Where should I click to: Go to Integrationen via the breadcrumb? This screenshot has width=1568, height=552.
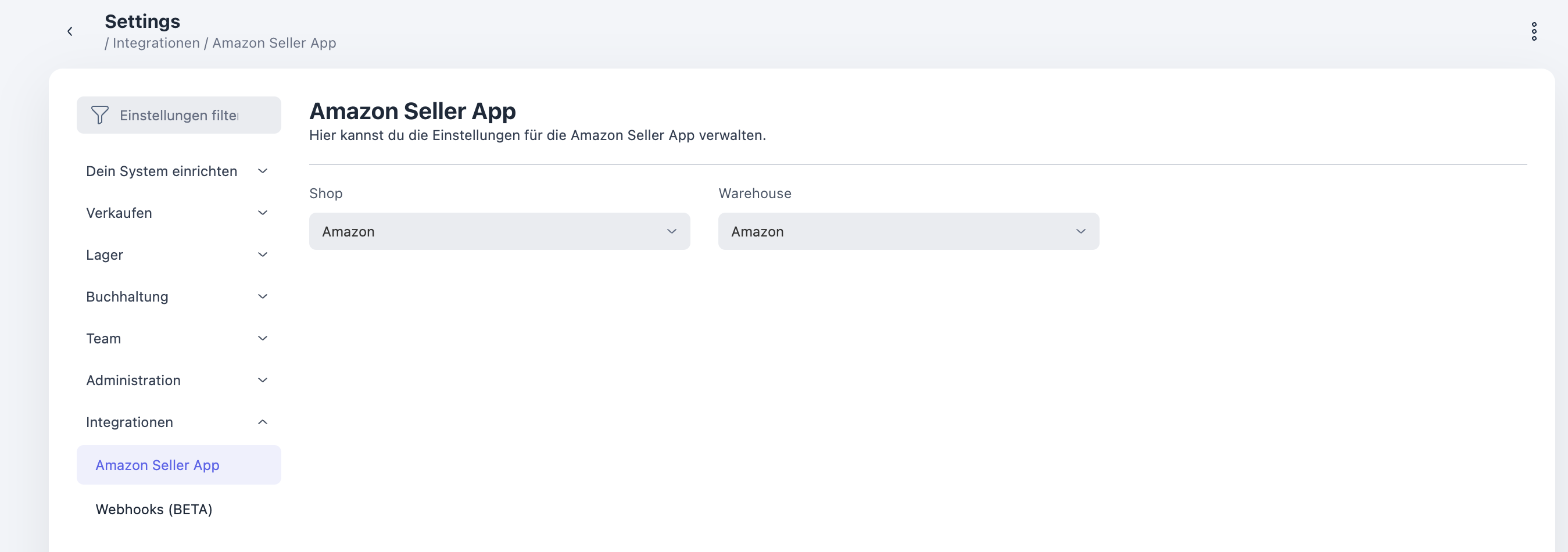coord(156,43)
